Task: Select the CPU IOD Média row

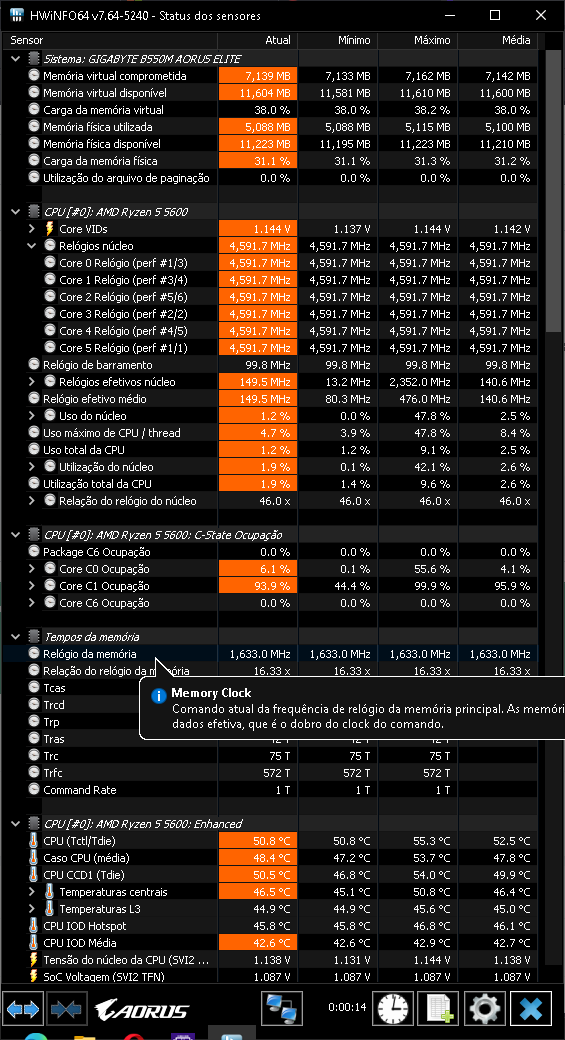Action: point(271,942)
